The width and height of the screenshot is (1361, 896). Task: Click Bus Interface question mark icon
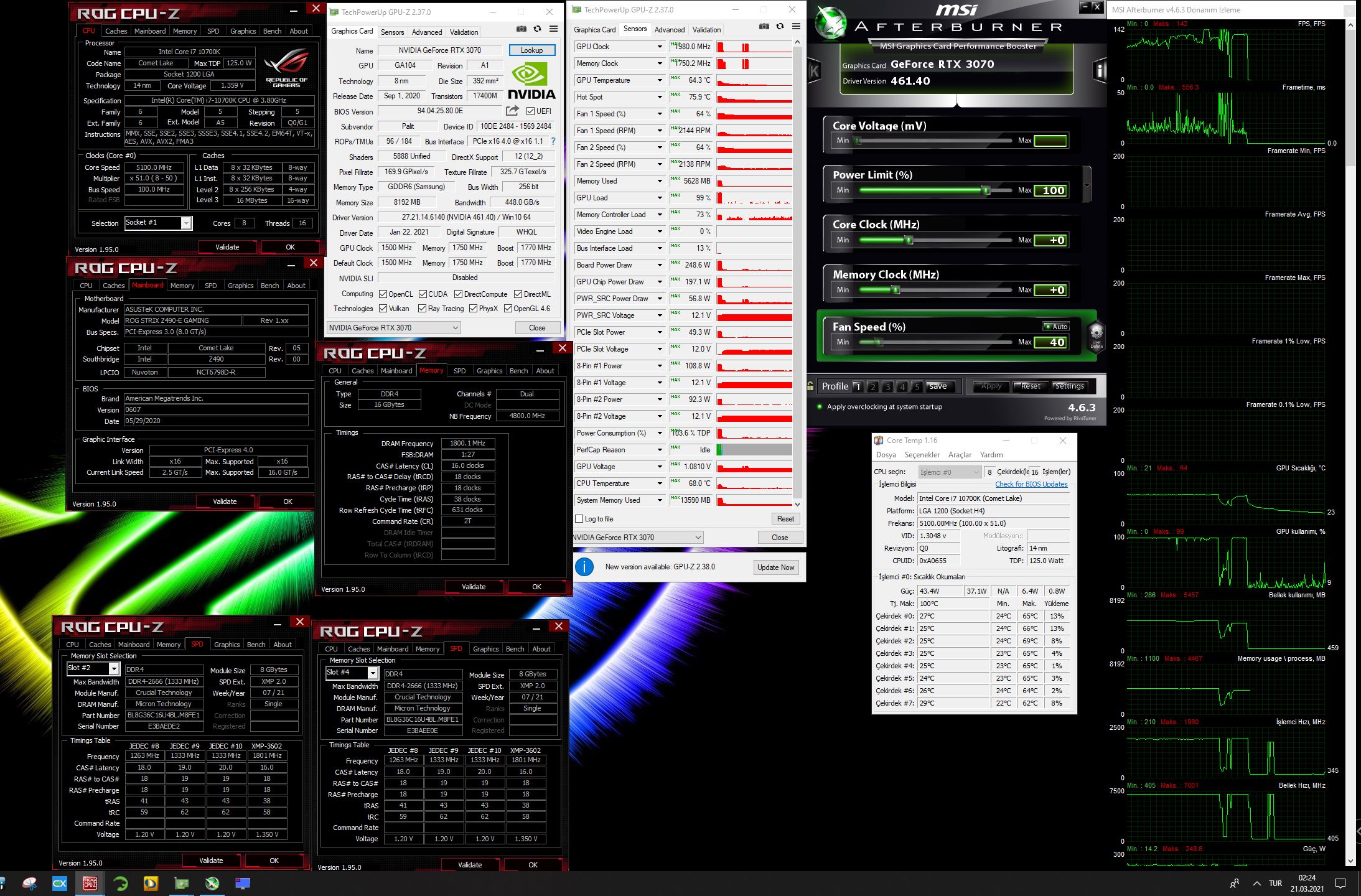553,141
